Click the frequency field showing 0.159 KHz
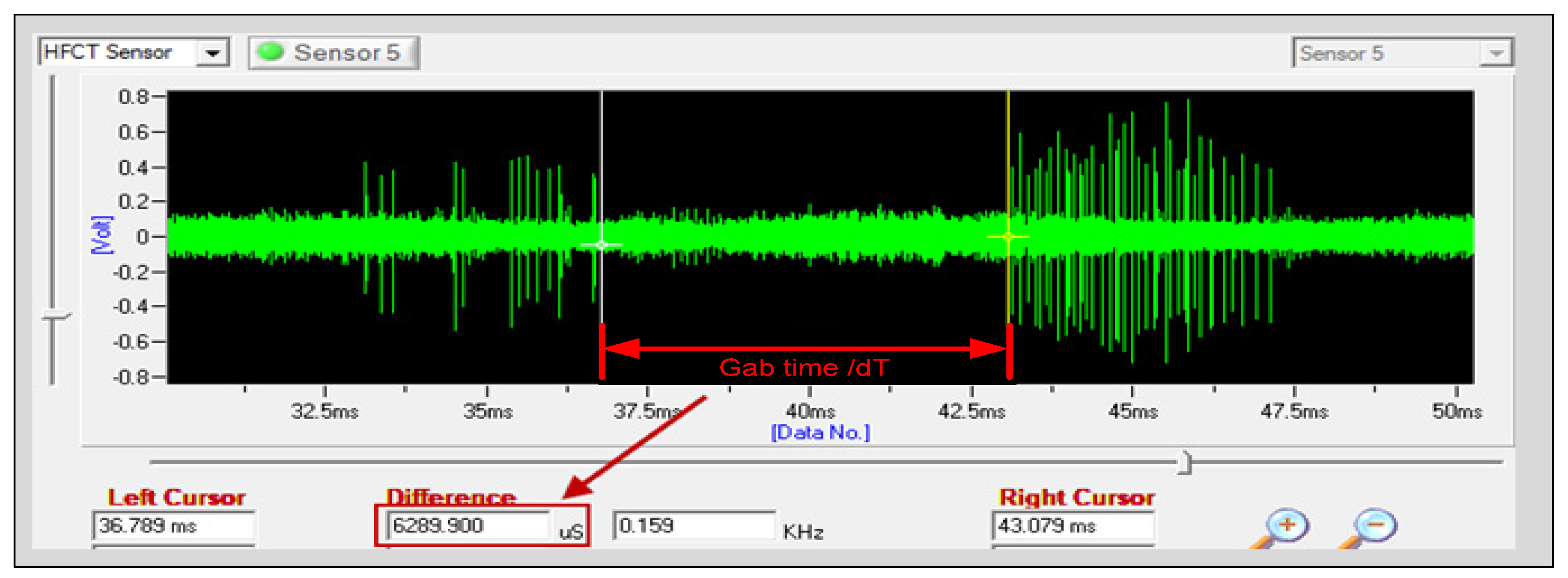The height and width of the screenshot is (578, 1568). click(x=694, y=525)
